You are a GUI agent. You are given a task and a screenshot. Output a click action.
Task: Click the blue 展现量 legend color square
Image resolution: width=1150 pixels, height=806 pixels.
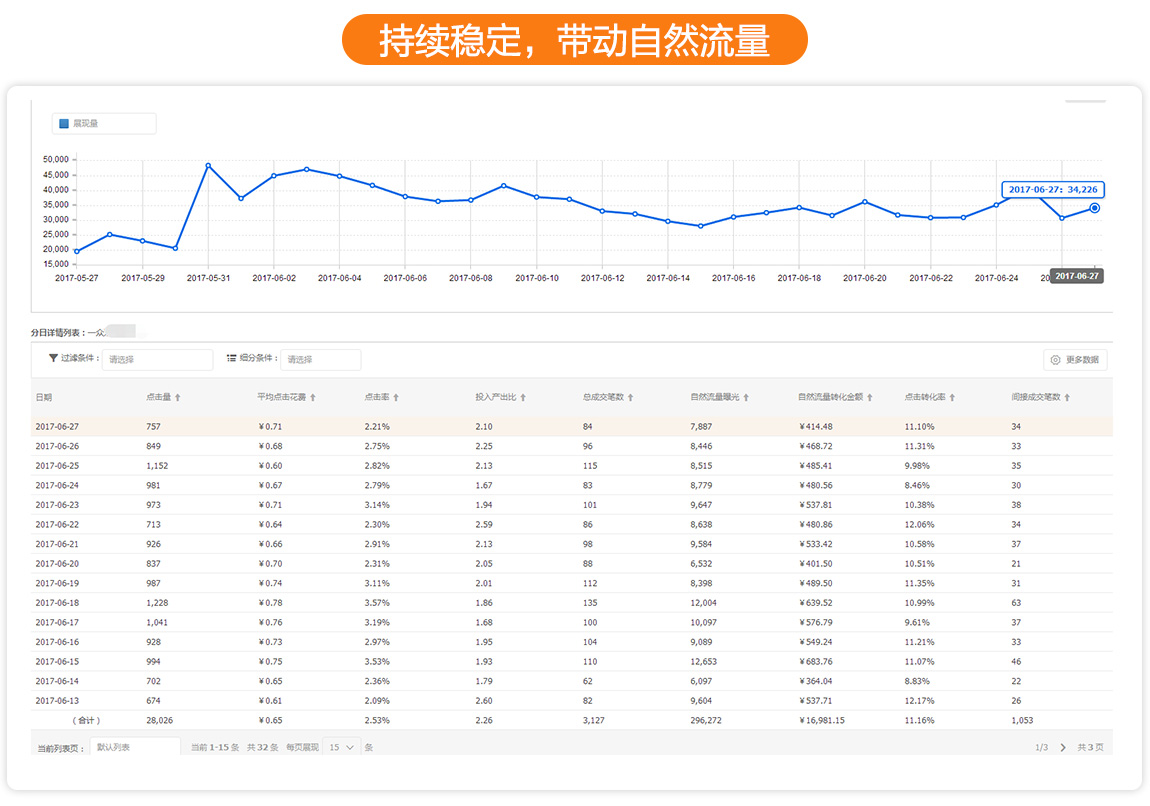coord(64,123)
